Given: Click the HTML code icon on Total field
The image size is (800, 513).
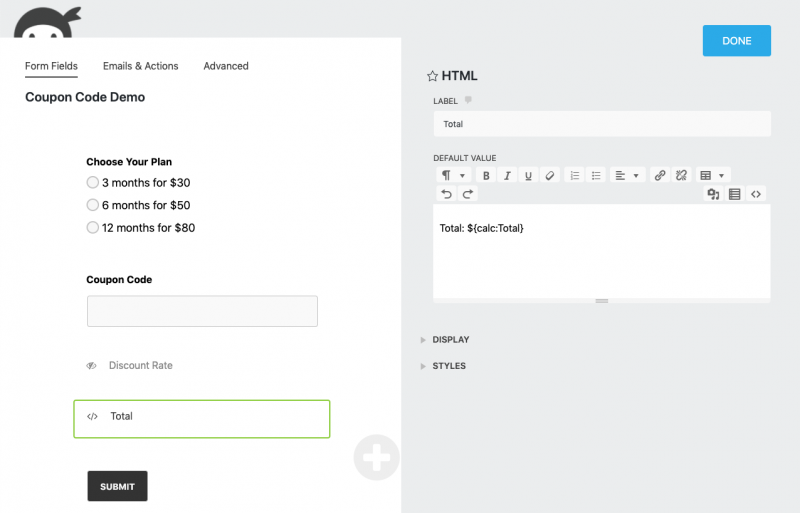Looking at the screenshot, I should click(92, 417).
